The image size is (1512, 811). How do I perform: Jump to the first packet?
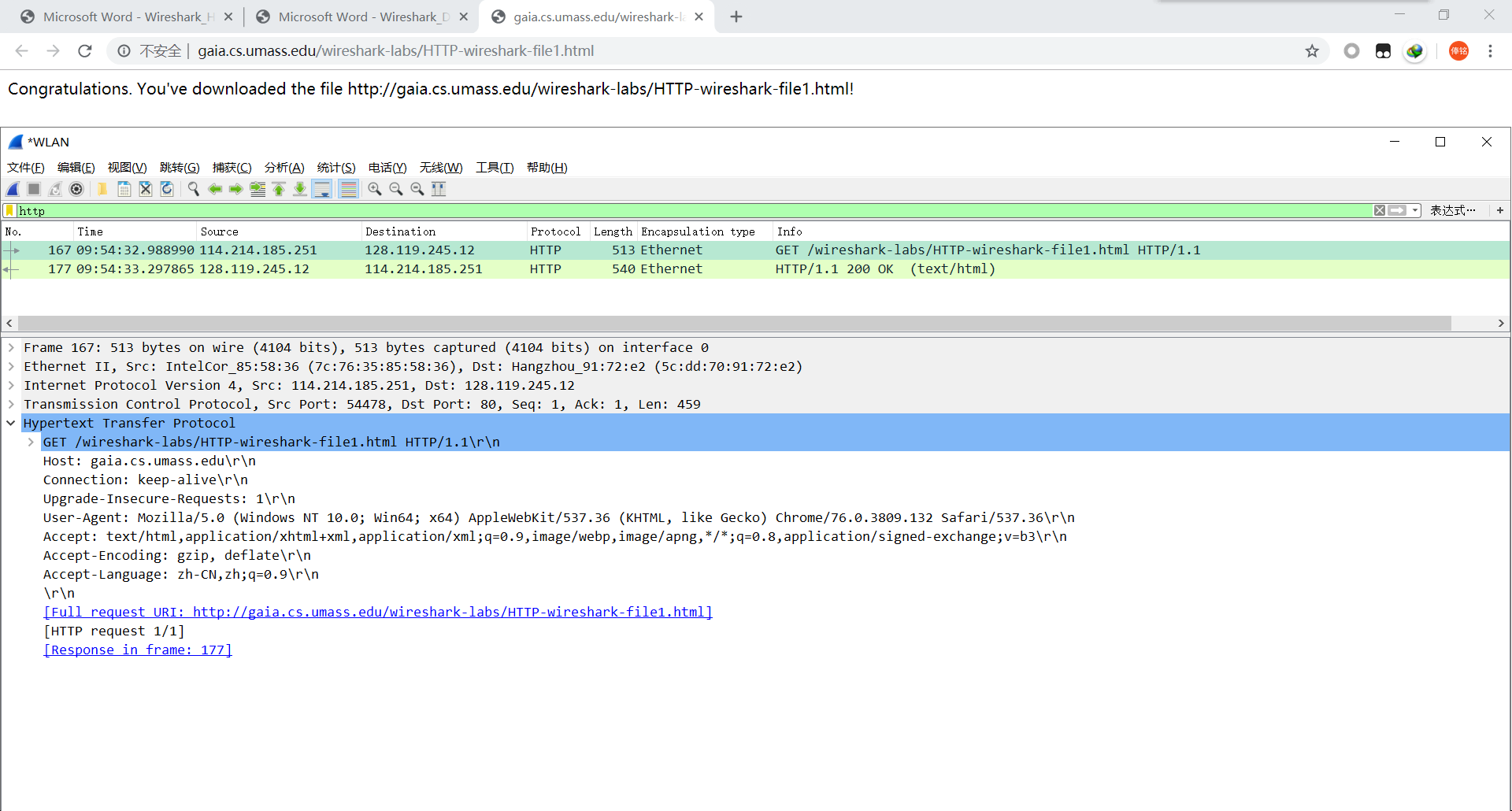[279, 189]
